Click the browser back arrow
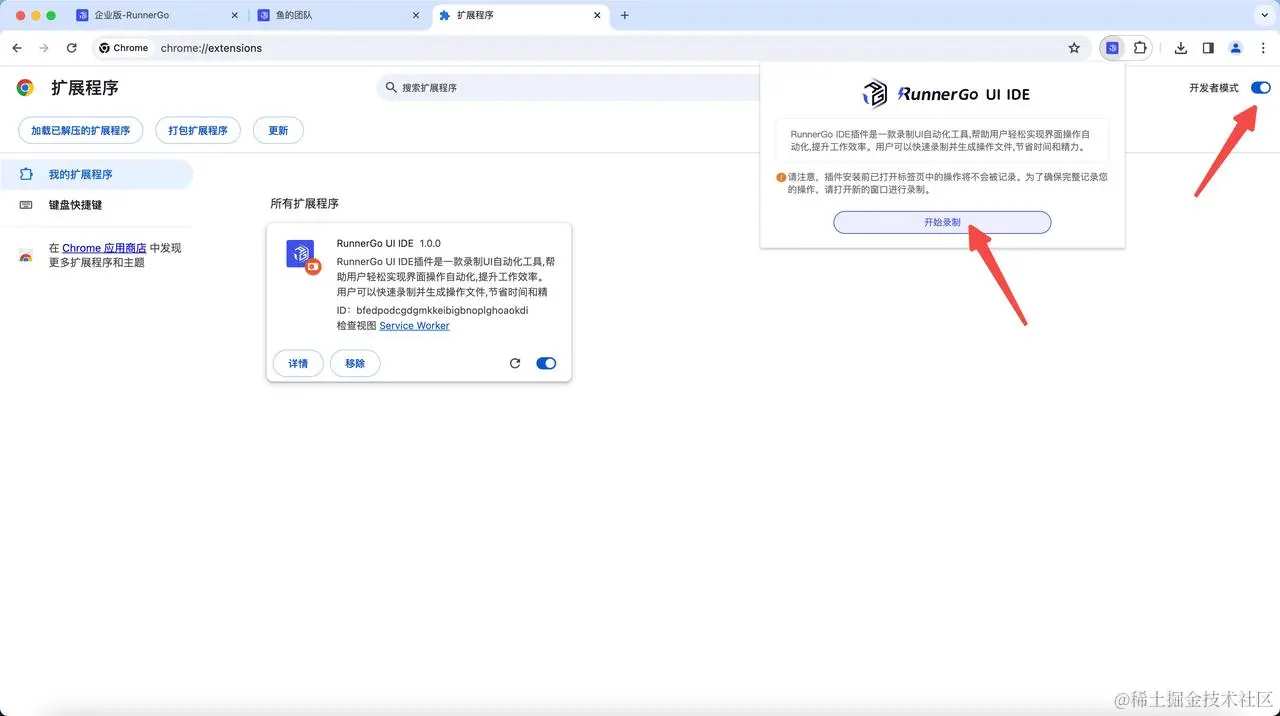The height and width of the screenshot is (716, 1280). [17, 48]
